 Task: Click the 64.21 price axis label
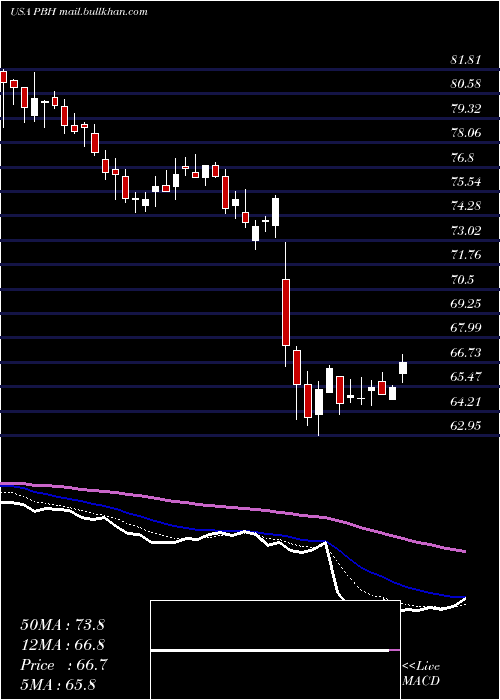[466, 401]
